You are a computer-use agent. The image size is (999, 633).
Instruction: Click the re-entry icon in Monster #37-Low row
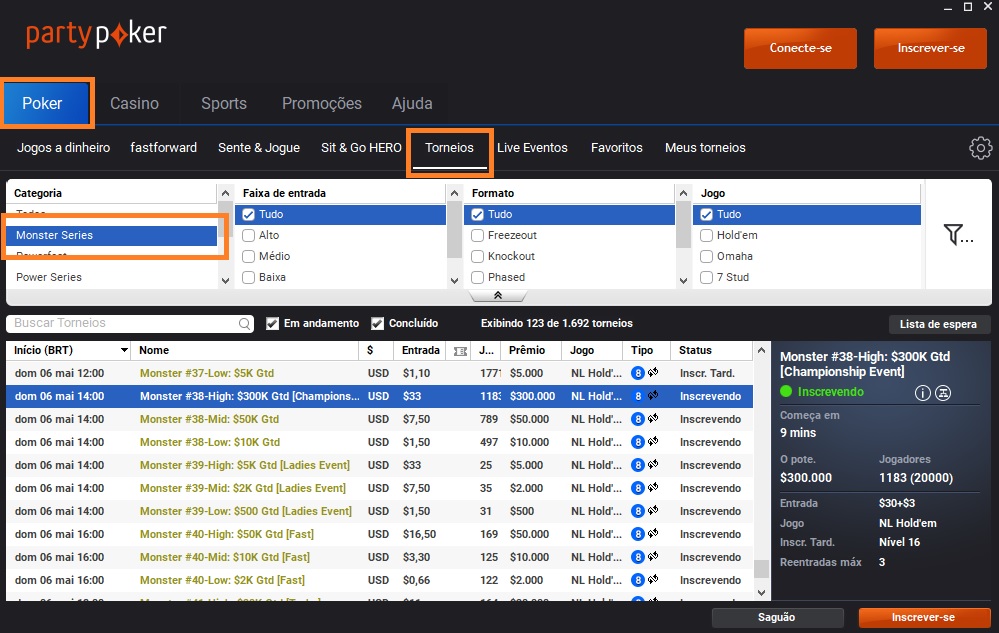coord(653,373)
